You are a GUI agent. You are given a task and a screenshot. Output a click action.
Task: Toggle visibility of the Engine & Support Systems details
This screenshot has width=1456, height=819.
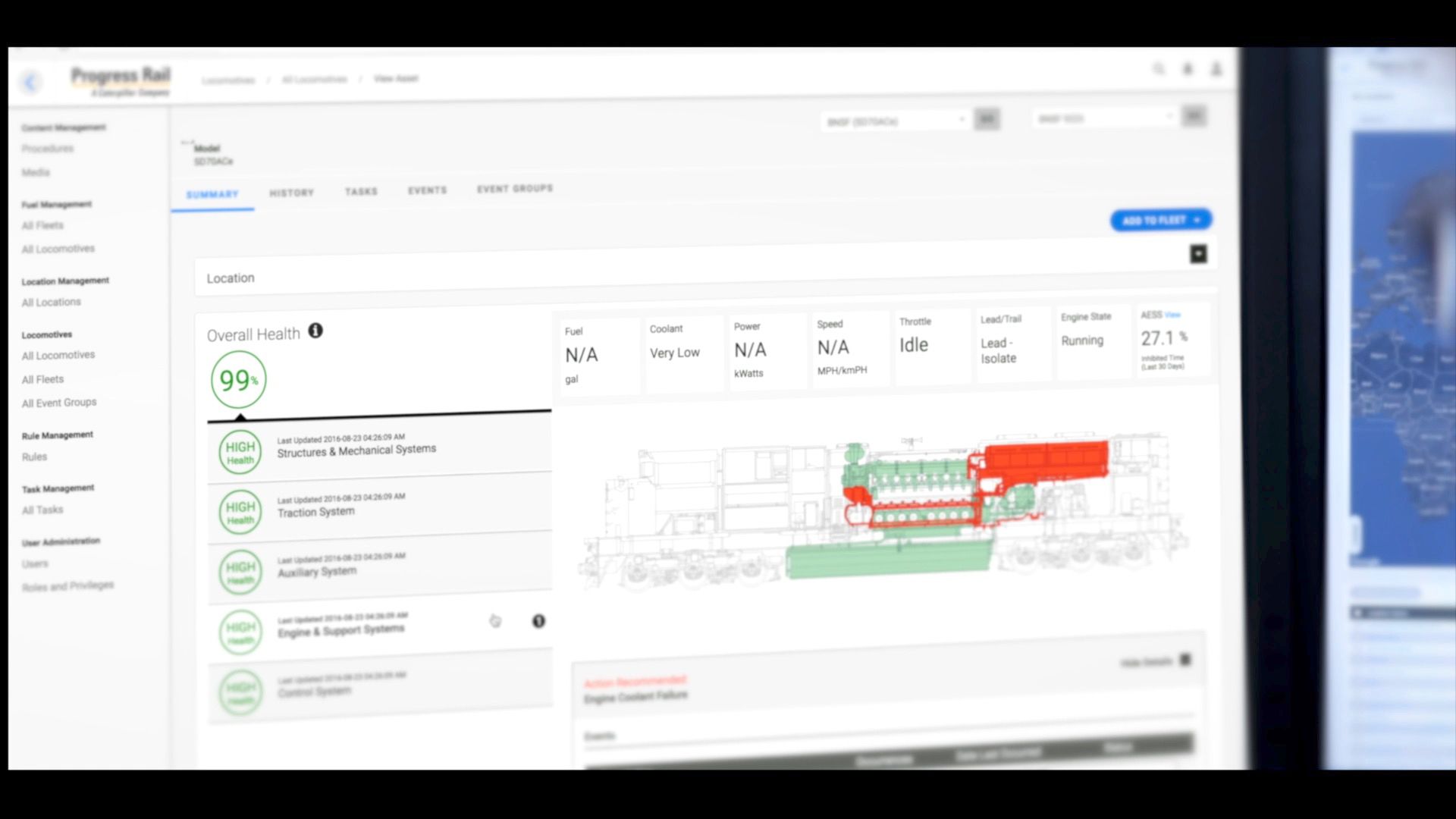(x=496, y=620)
